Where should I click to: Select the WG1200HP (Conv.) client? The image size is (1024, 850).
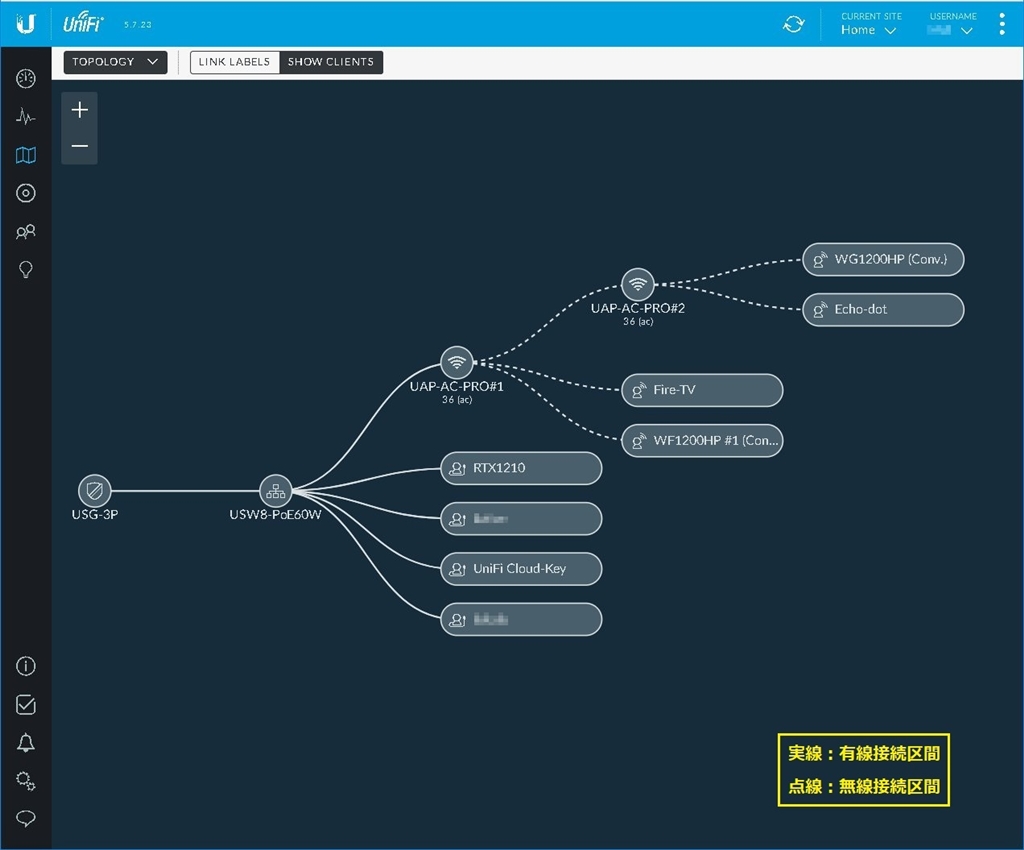[x=883, y=259]
